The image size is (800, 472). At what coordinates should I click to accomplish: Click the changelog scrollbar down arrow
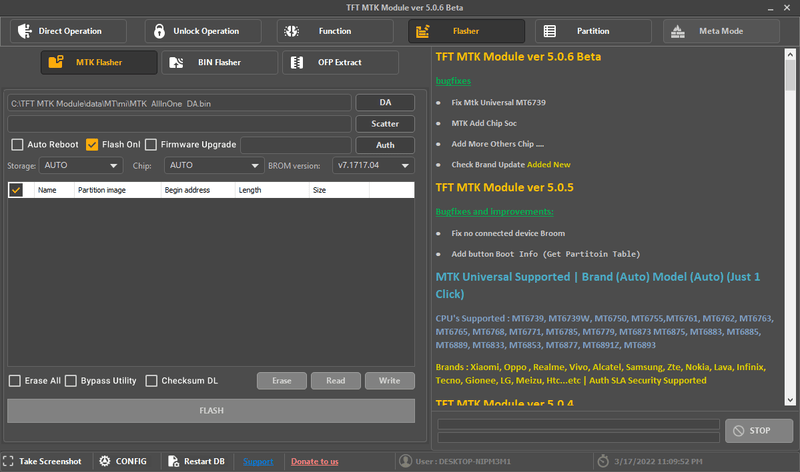[x=790, y=401]
